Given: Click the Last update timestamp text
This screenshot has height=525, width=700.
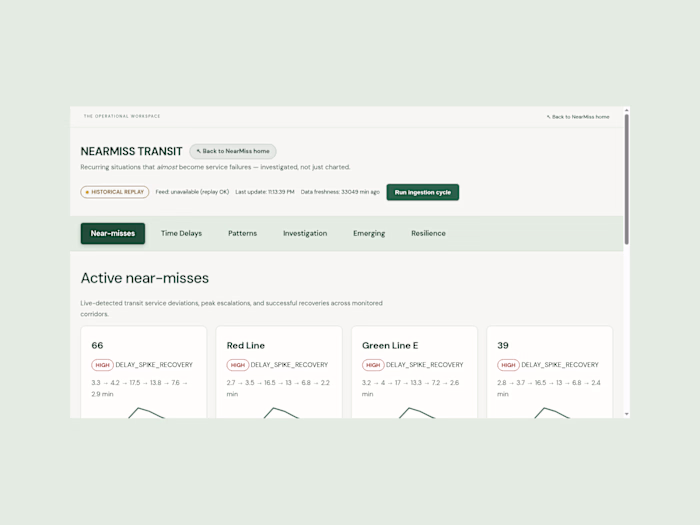Looking at the screenshot, I should (x=265, y=192).
